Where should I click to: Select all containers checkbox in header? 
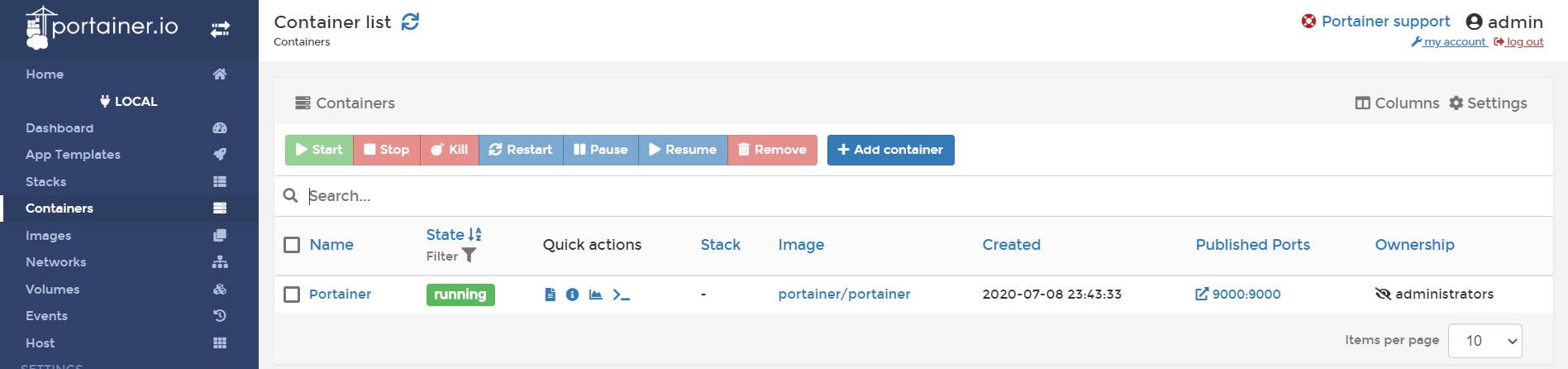point(292,245)
